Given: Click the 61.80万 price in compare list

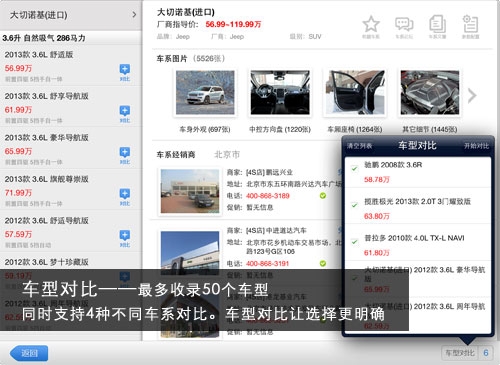Looking at the screenshot, I should point(376,253).
